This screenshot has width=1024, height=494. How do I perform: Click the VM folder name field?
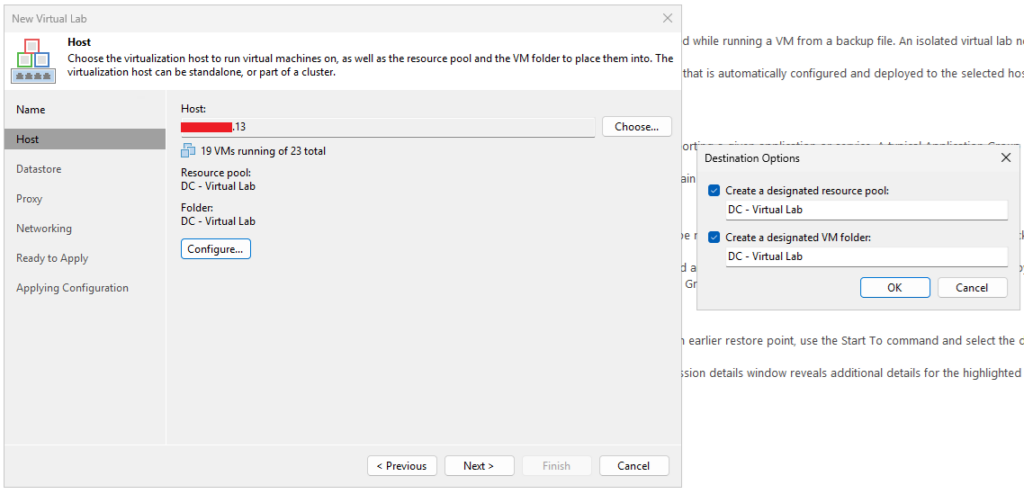pyautogui.click(x=866, y=256)
